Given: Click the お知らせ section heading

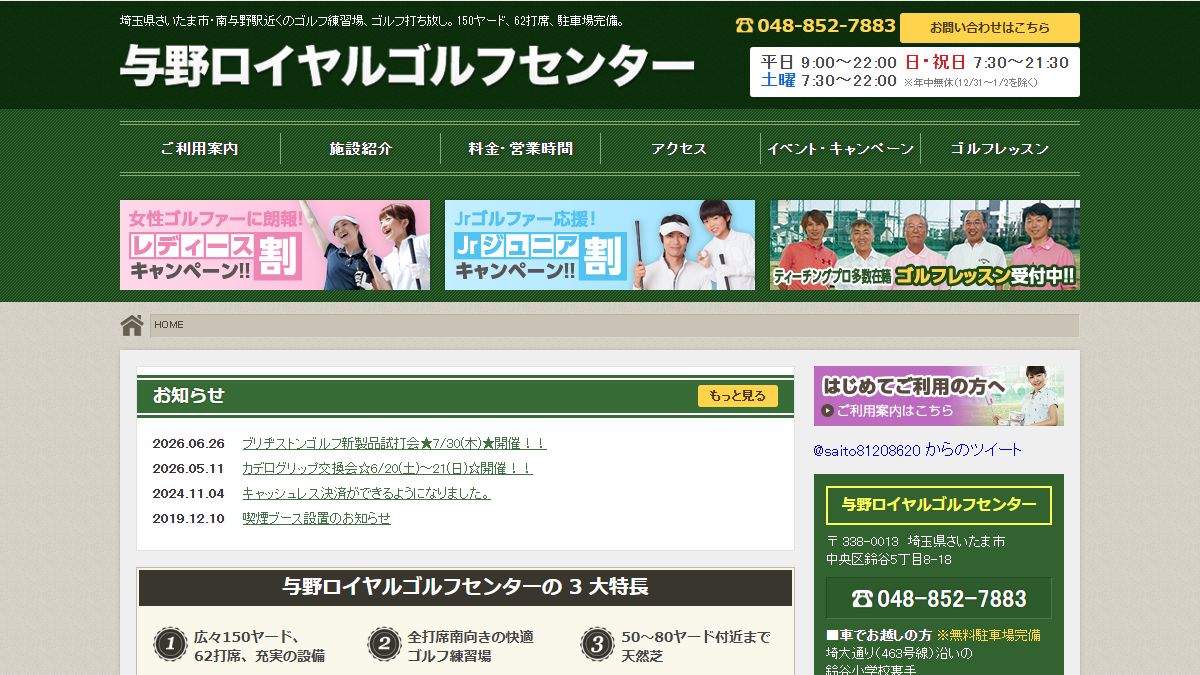Looking at the screenshot, I should tap(189, 395).
